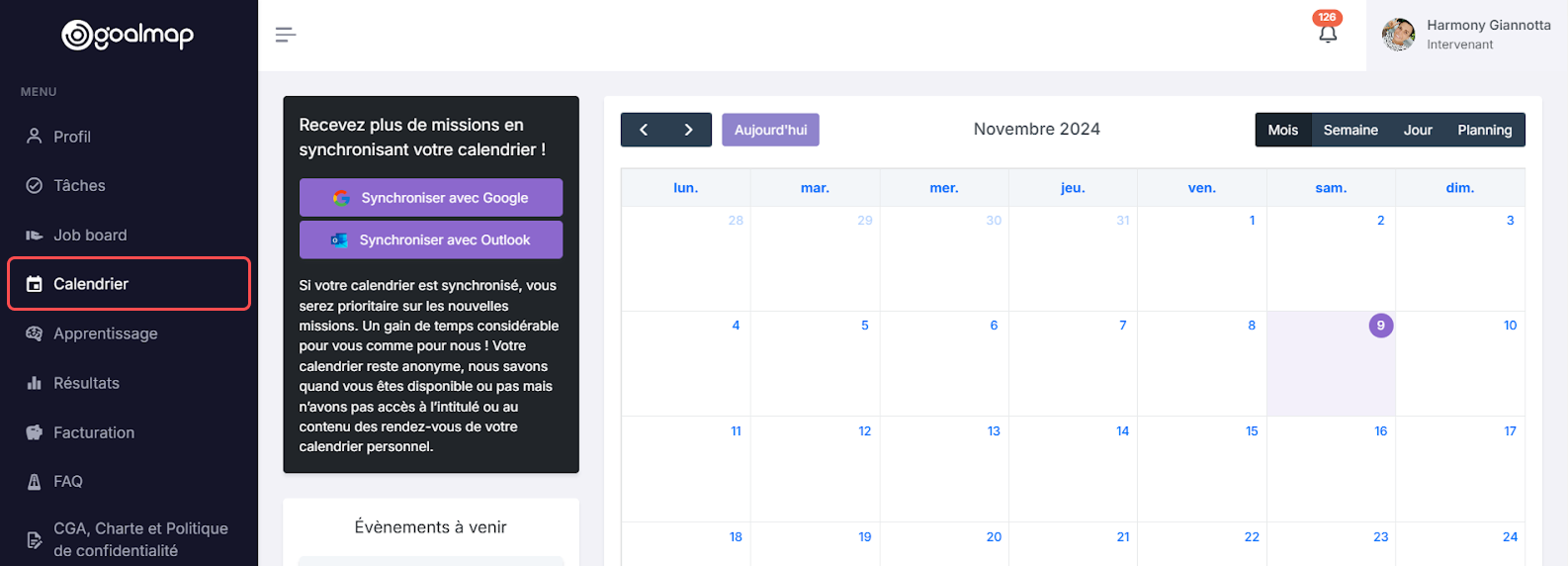
Task: Switch calendar to Jour view
Action: (1418, 130)
